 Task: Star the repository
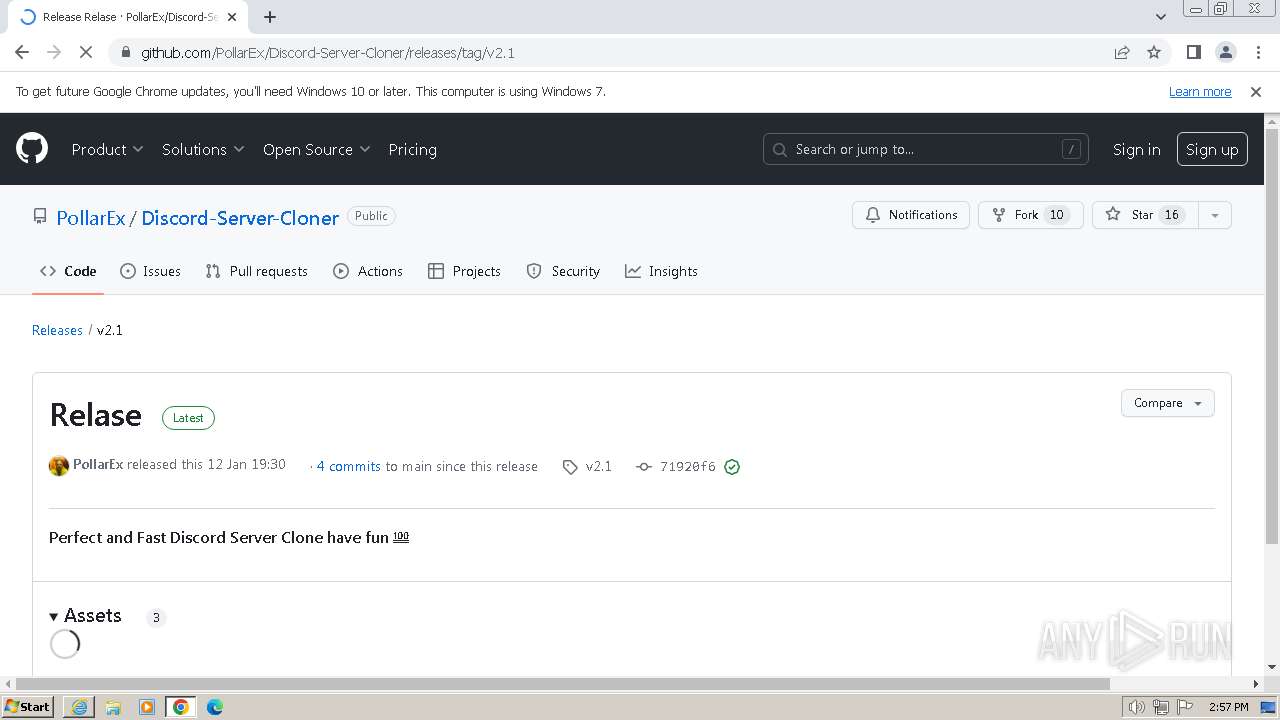[1145, 215]
